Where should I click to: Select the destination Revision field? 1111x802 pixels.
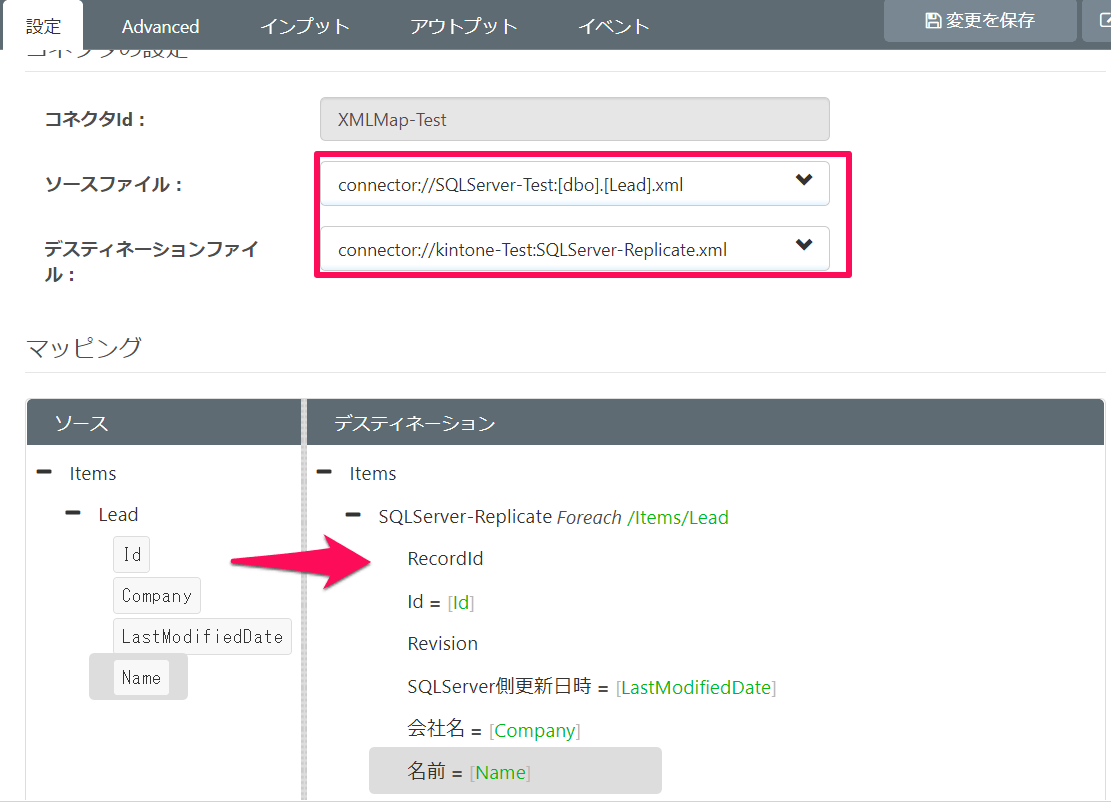(x=442, y=643)
